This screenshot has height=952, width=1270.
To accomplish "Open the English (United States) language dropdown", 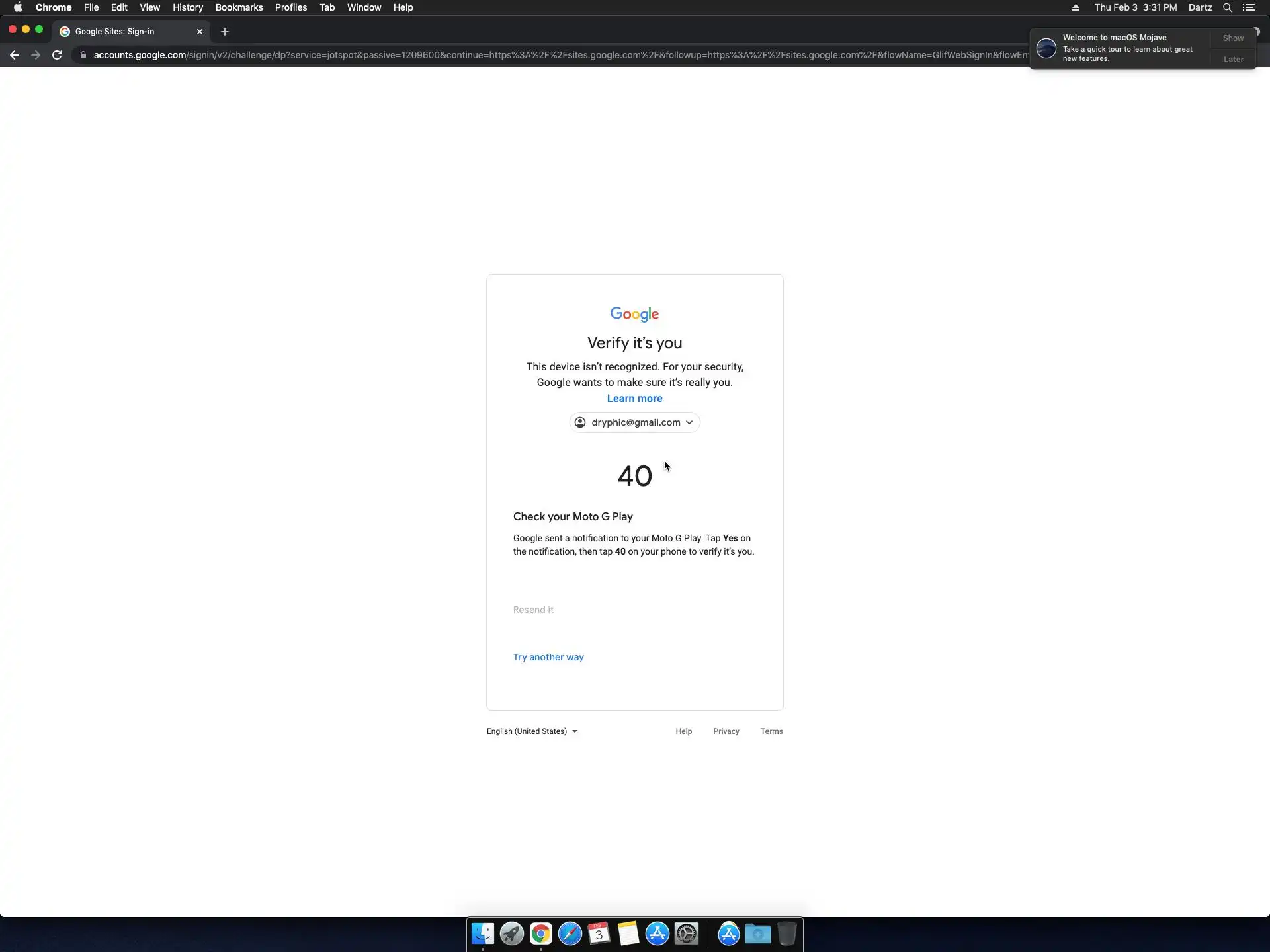I will [532, 731].
